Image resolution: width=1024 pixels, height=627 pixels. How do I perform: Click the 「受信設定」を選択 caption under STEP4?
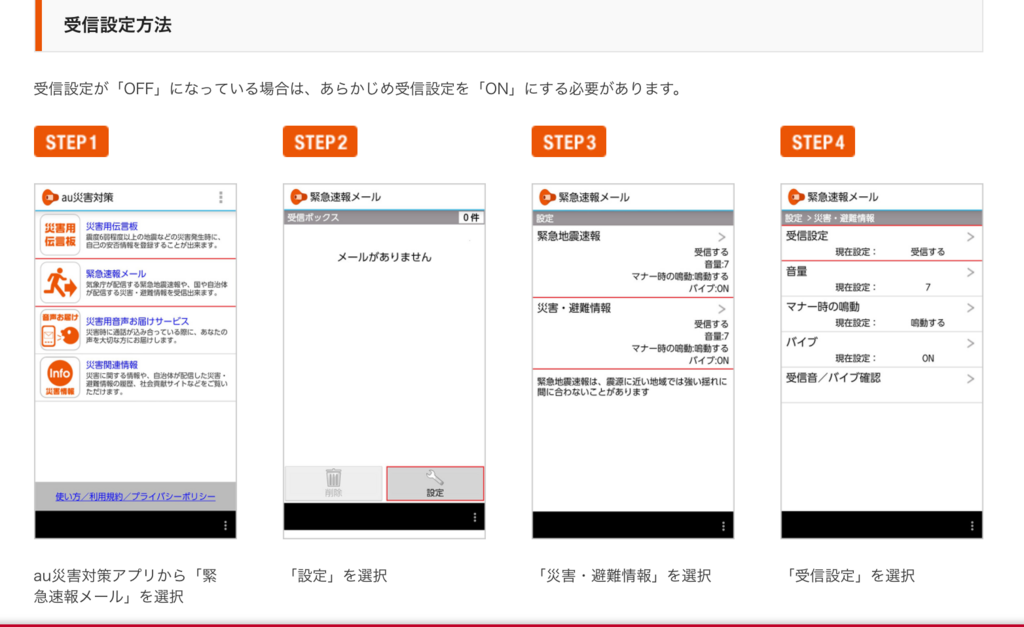pos(850,575)
